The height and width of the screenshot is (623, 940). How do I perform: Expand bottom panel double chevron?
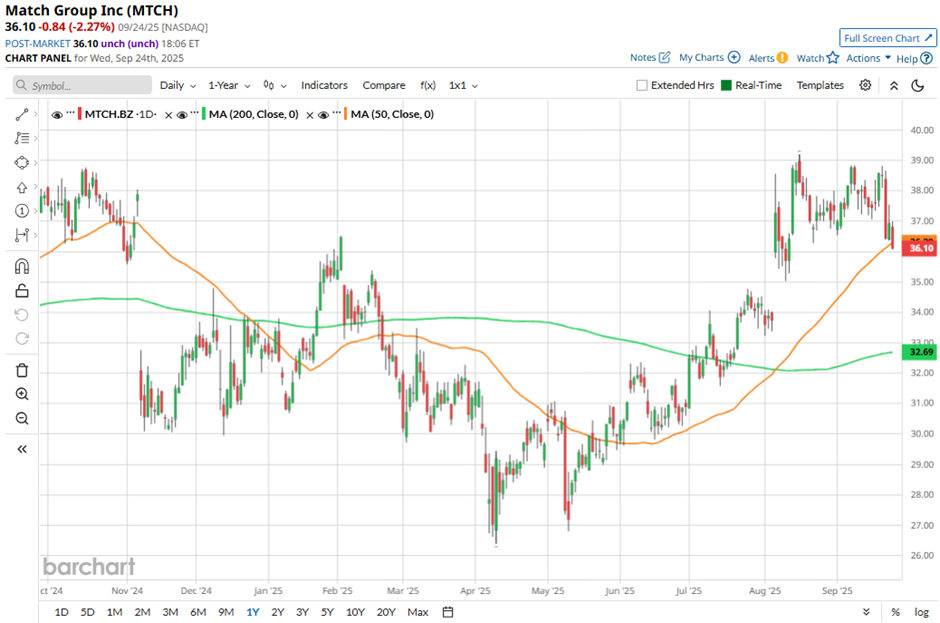pos(866,612)
